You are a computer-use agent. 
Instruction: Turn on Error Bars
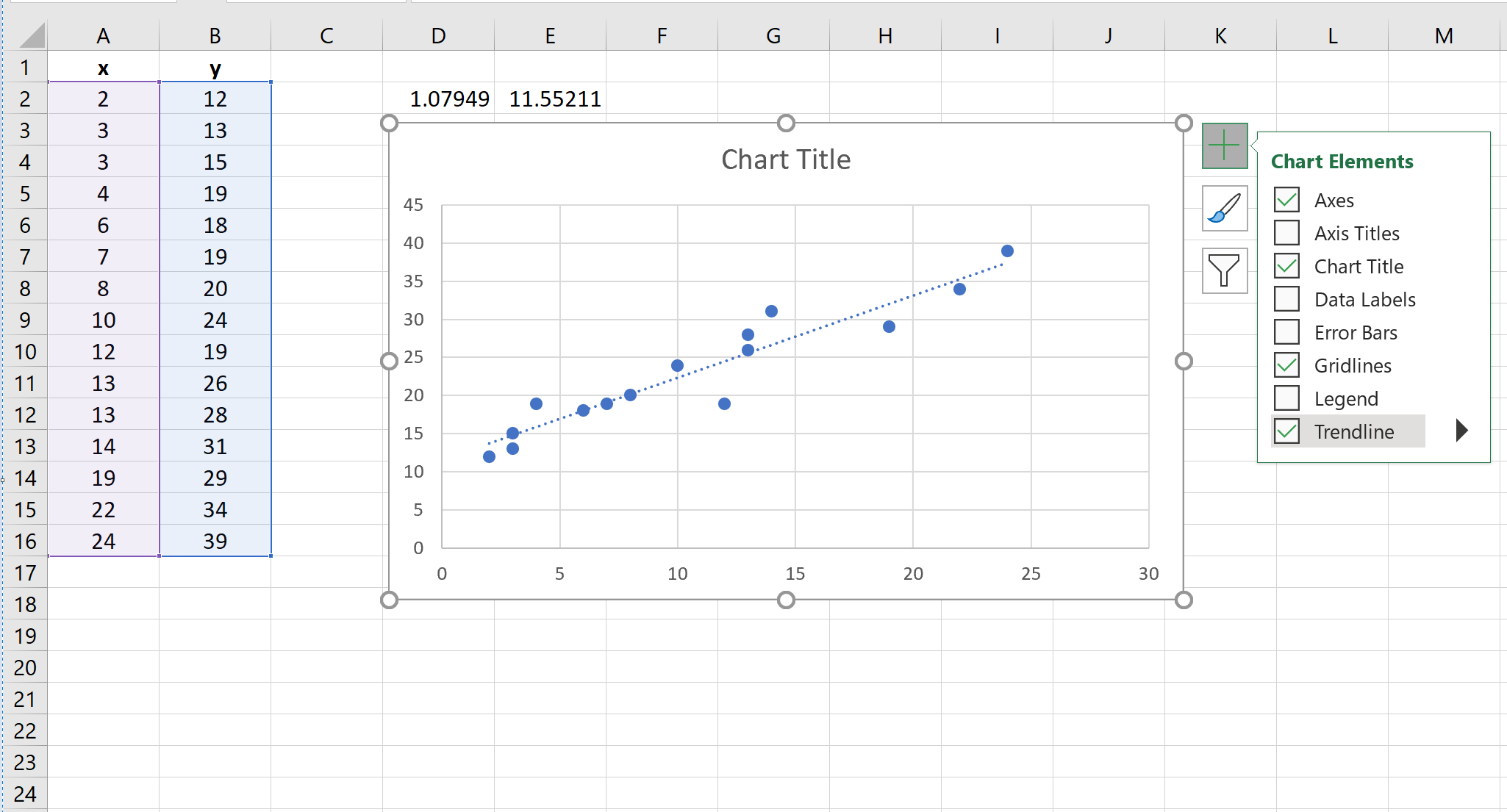click(1286, 332)
